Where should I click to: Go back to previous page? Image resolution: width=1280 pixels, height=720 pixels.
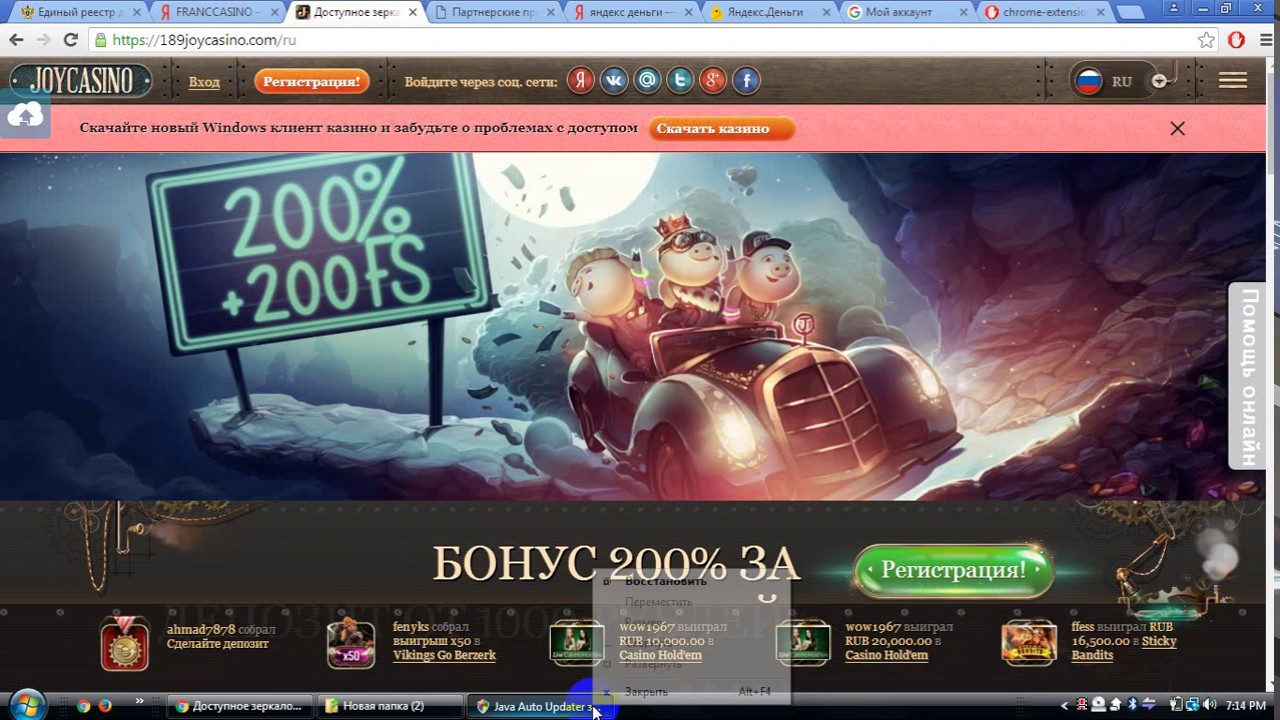coord(16,40)
